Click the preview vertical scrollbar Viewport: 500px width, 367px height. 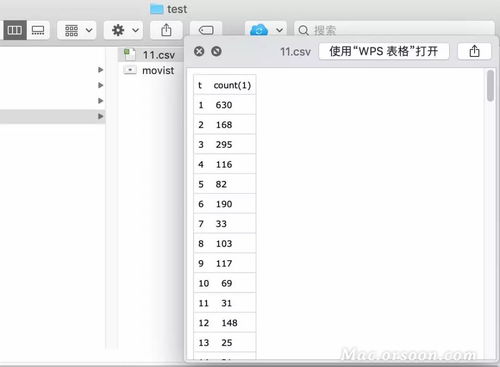[x=490, y=85]
